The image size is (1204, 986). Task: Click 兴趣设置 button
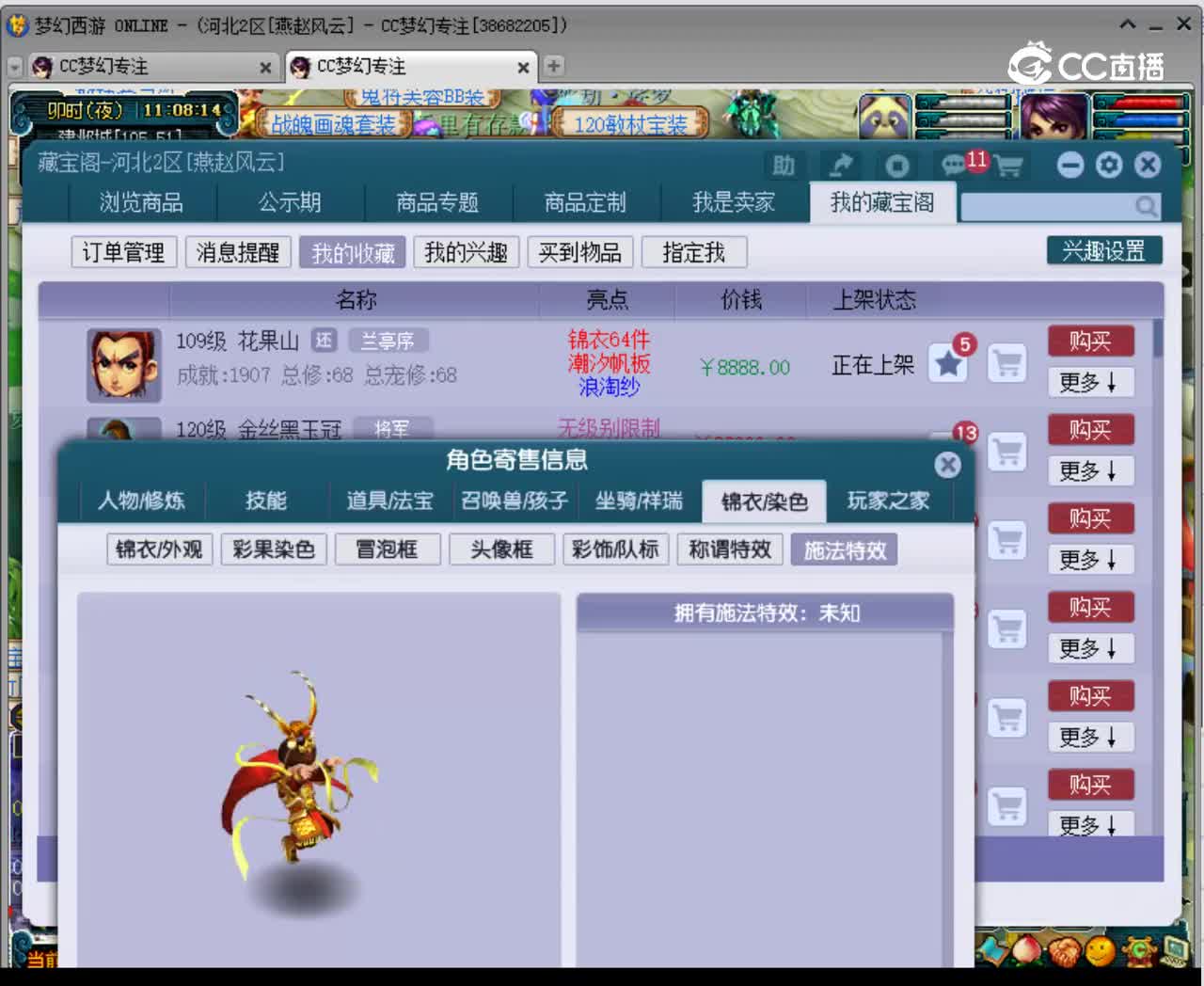(1104, 251)
